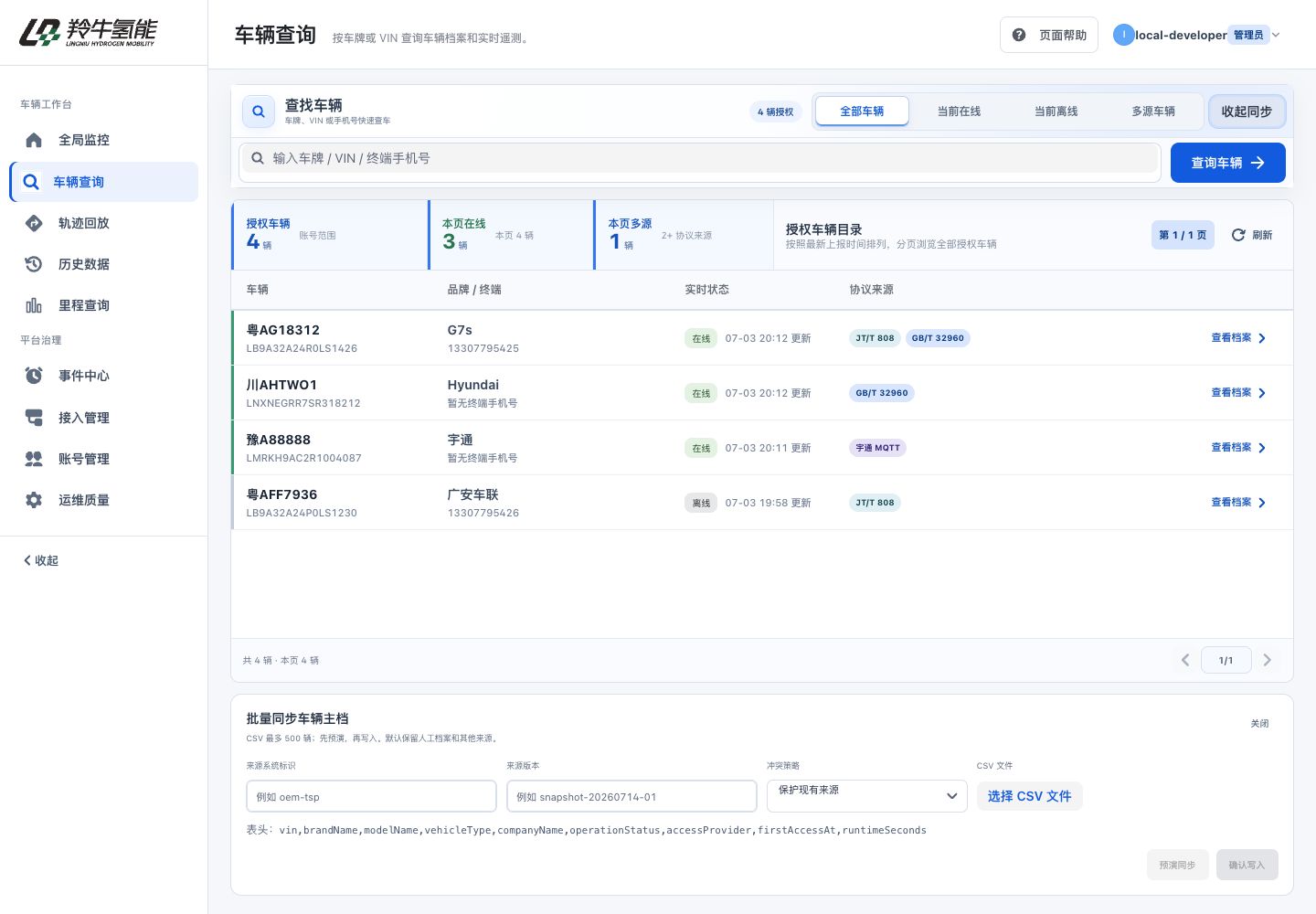Open the 运维质量 gear icon
This screenshot has width=1316, height=914.
(34, 500)
